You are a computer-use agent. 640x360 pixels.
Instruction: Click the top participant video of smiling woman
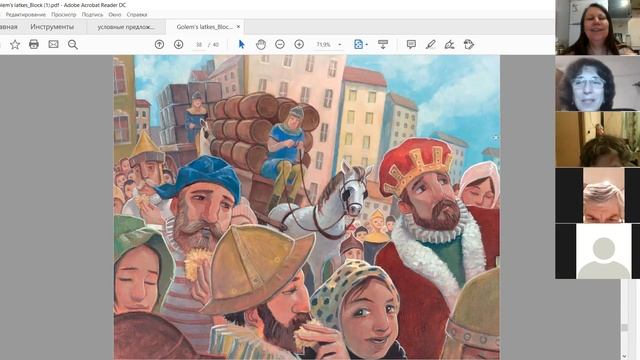click(598, 27)
